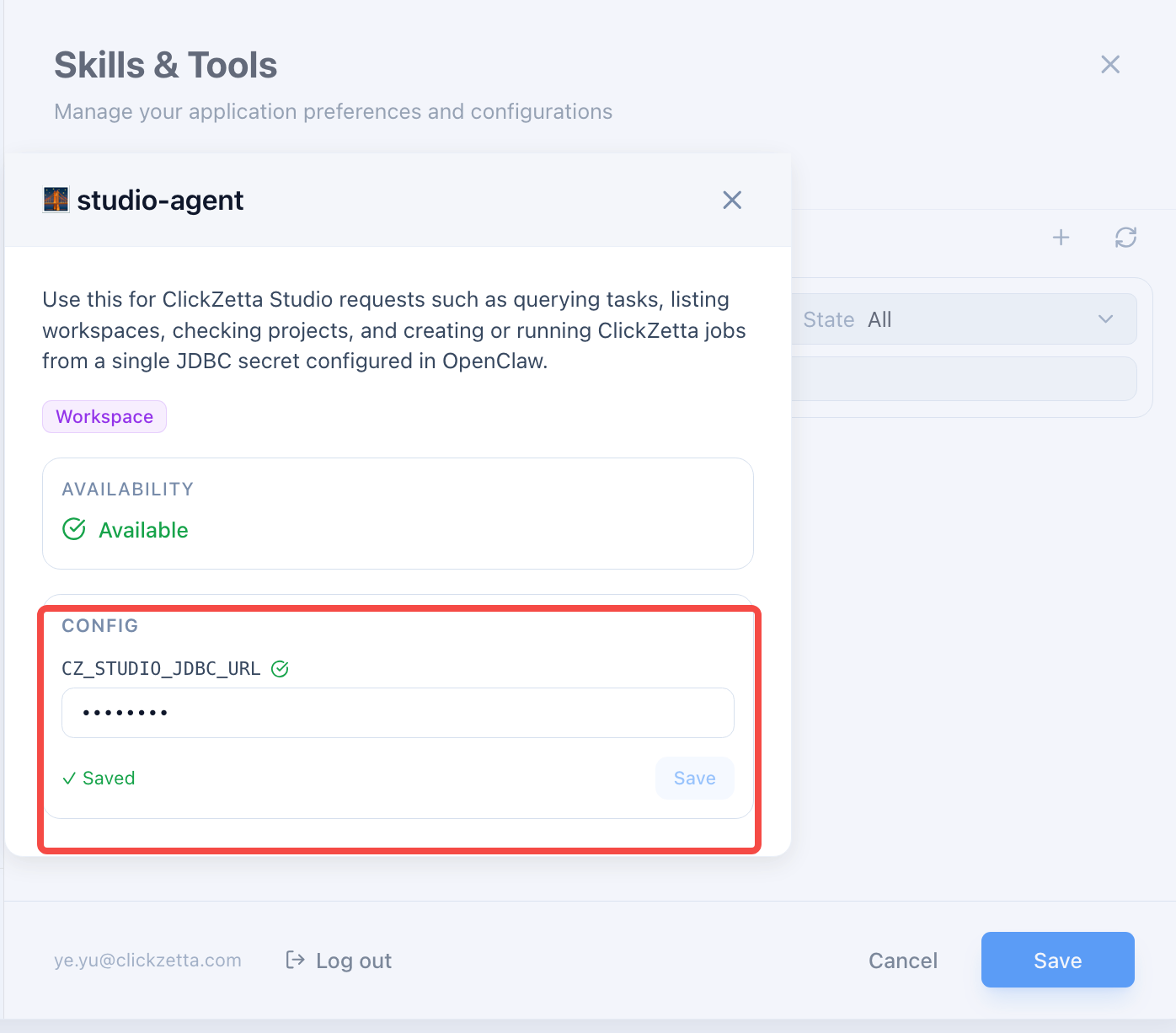The image size is (1176, 1033).
Task: Click the green Saved status indicator
Action: (99, 779)
